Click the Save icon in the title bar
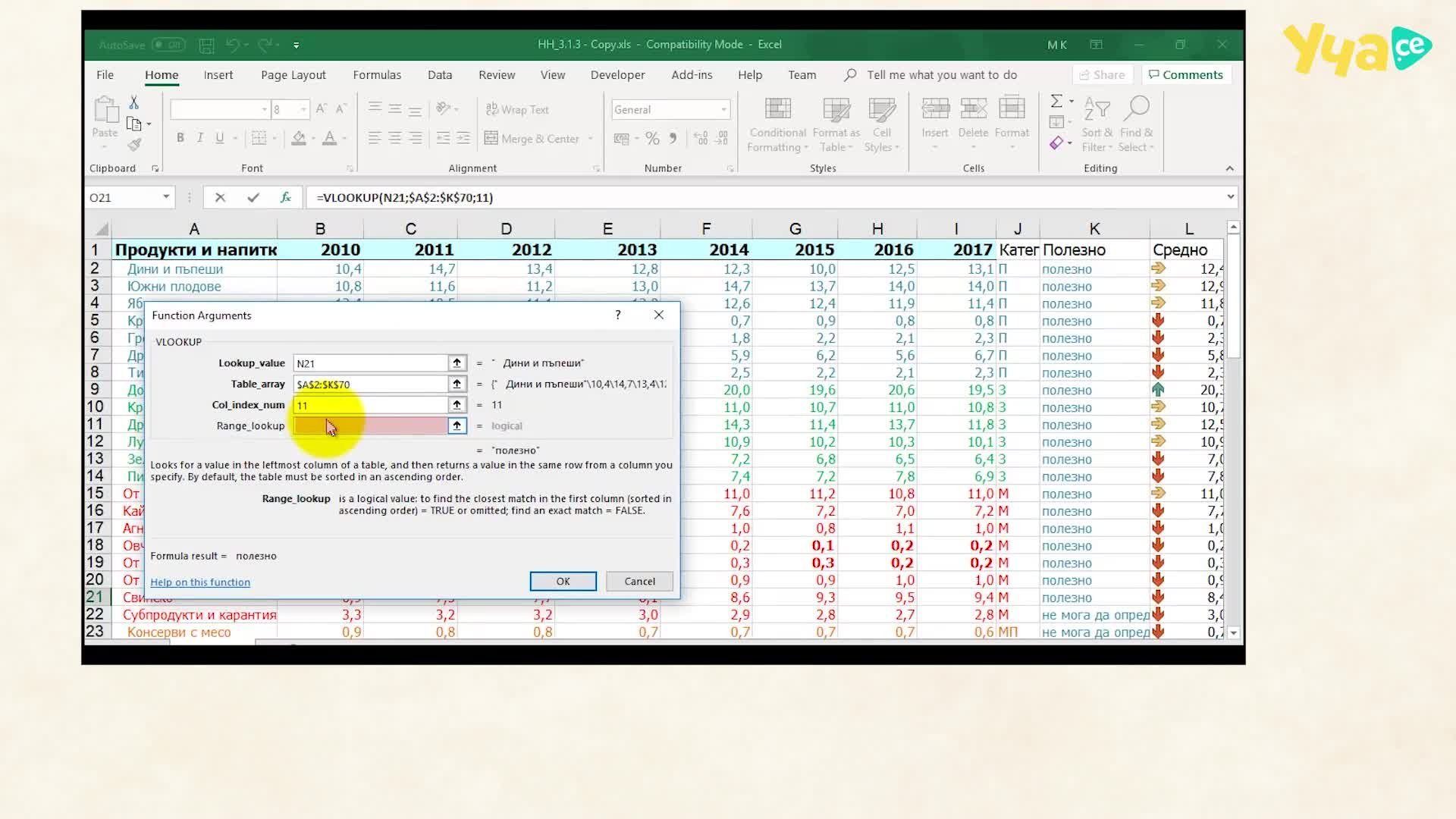The height and width of the screenshot is (819, 1456). point(206,45)
